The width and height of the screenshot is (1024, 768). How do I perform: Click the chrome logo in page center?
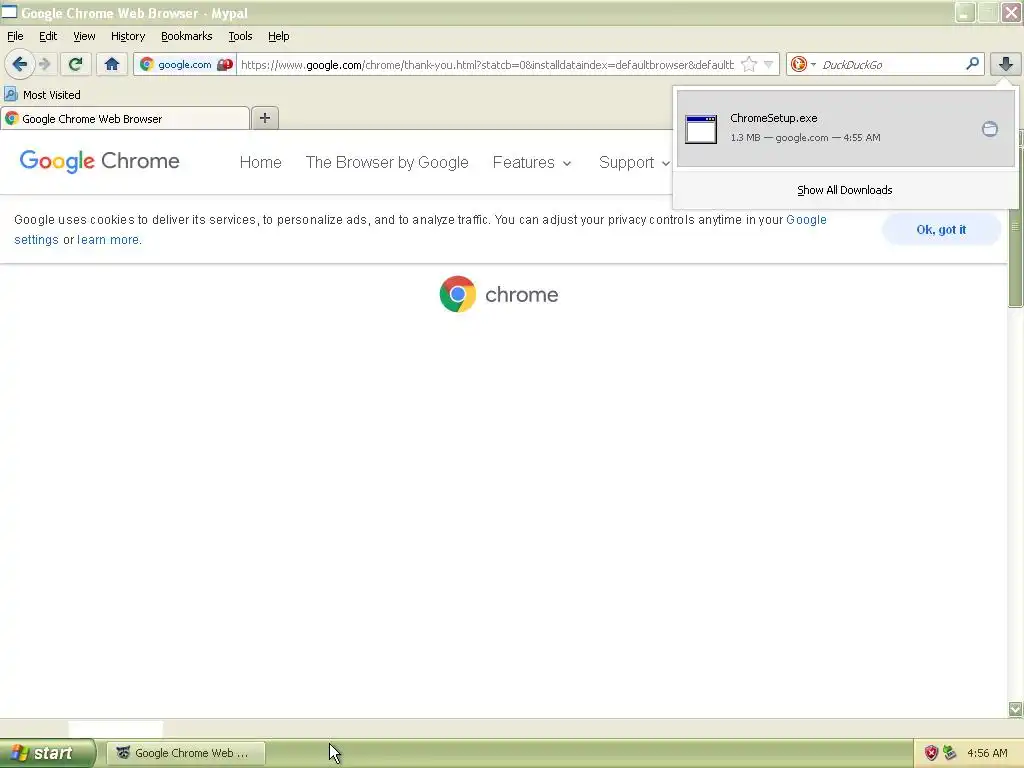click(499, 294)
